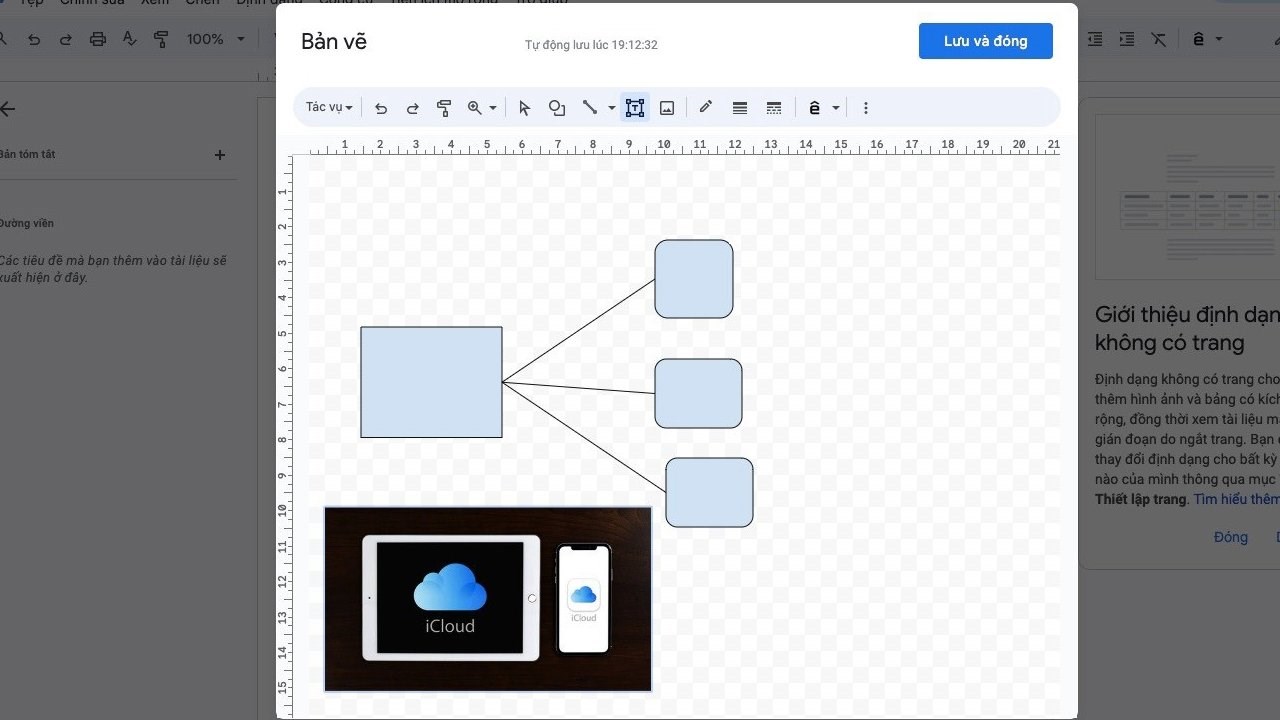This screenshot has width=1280, height=720.
Task: Open the three-dot more options menu
Action: (x=866, y=108)
